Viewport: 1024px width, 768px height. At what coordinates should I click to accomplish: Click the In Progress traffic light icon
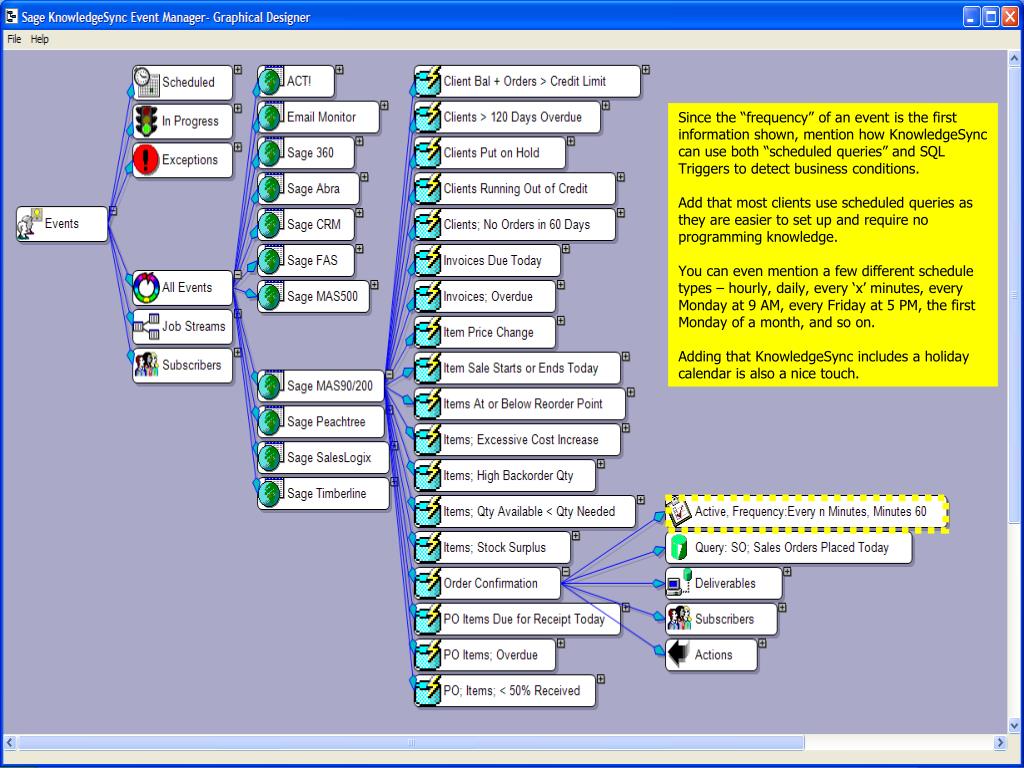click(146, 121)
